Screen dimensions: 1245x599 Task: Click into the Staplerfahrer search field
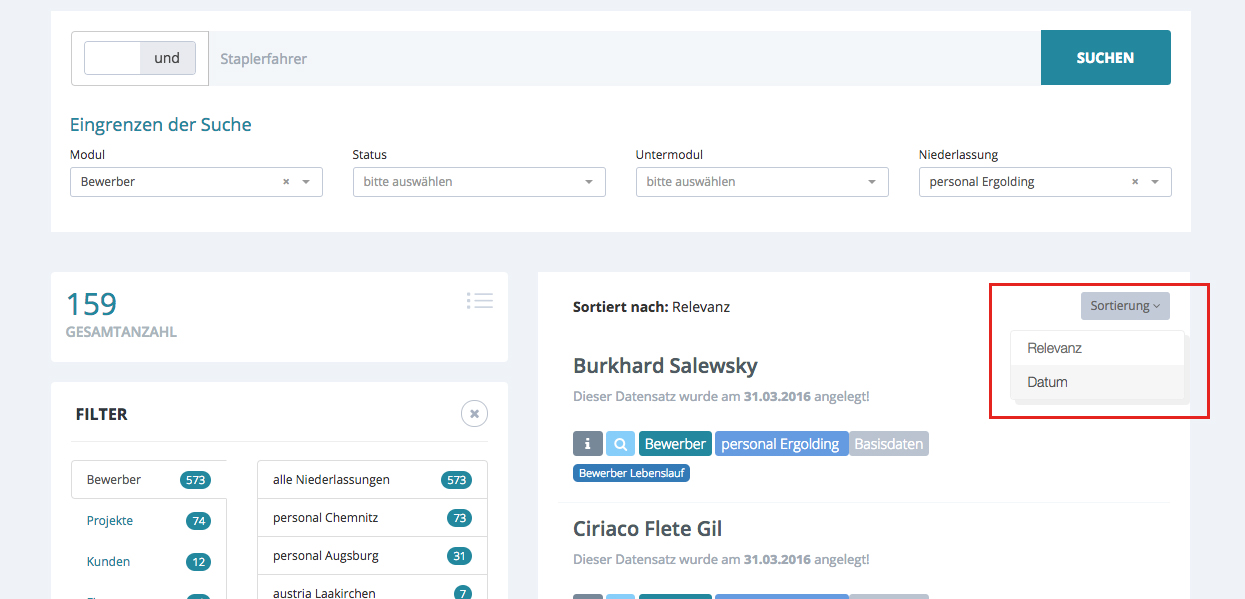tap(620, 58)
